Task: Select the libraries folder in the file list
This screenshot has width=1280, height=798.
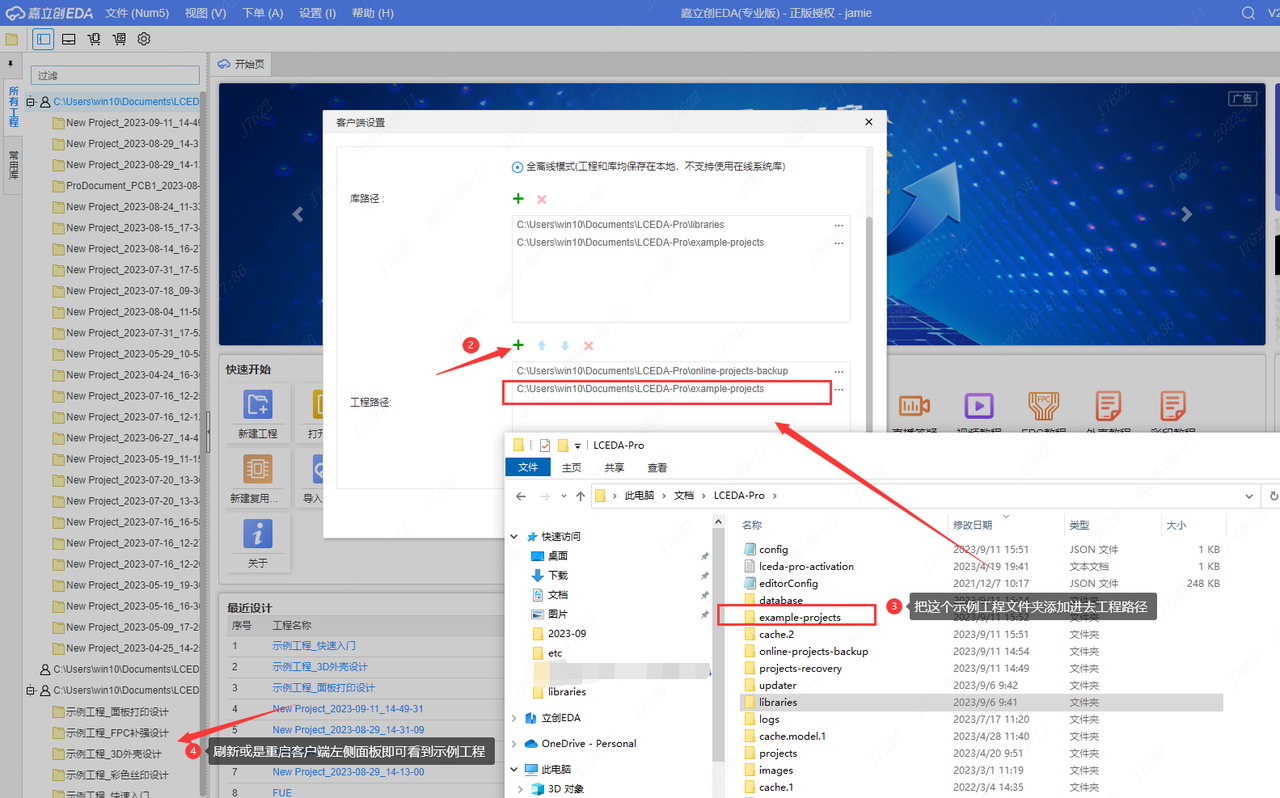Action: (778, 702)
